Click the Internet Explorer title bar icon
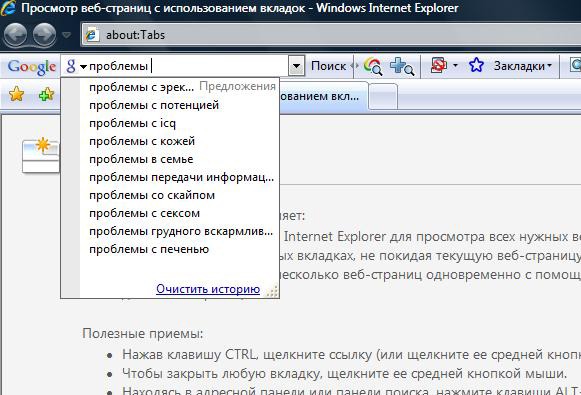Viewport: 581px width, 395px height. (8, 8)
